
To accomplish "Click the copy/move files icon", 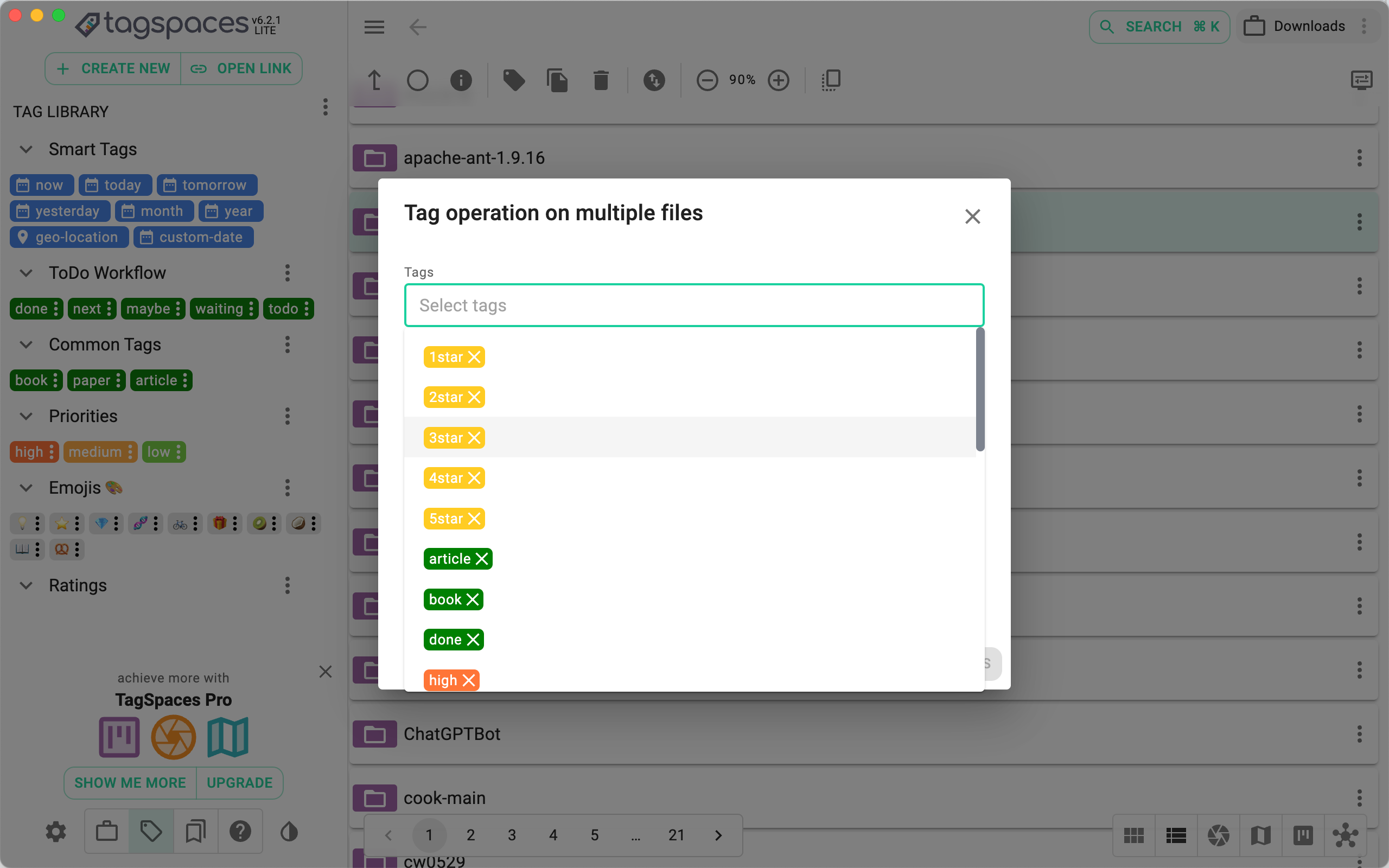I will click(557, 80).
